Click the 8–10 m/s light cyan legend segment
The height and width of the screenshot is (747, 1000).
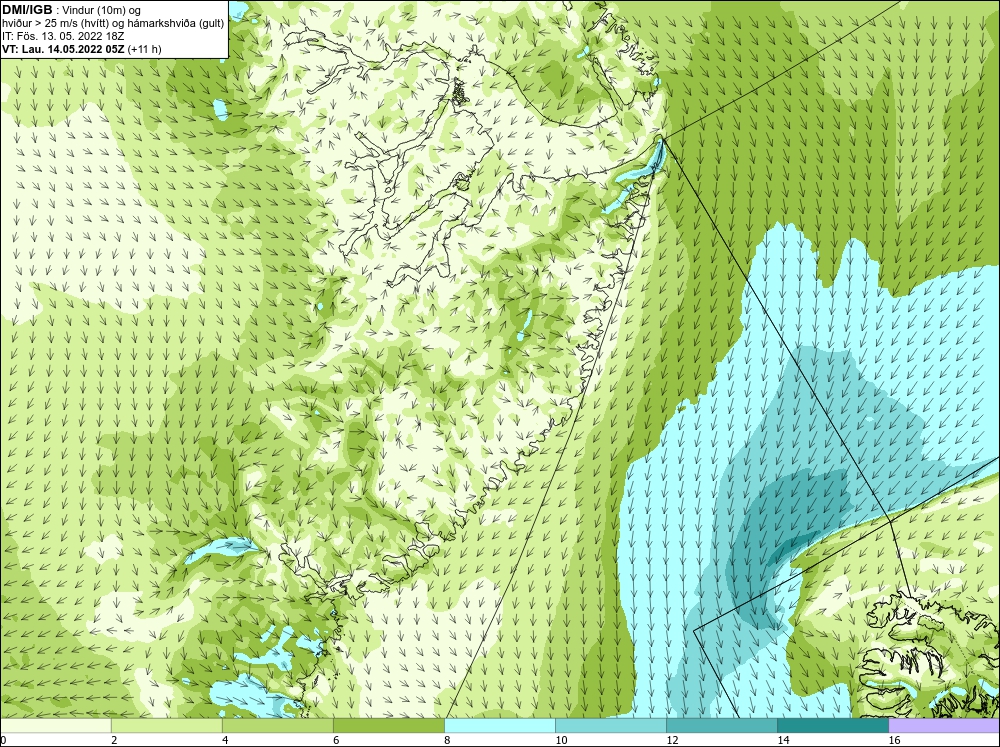point(499,725)
